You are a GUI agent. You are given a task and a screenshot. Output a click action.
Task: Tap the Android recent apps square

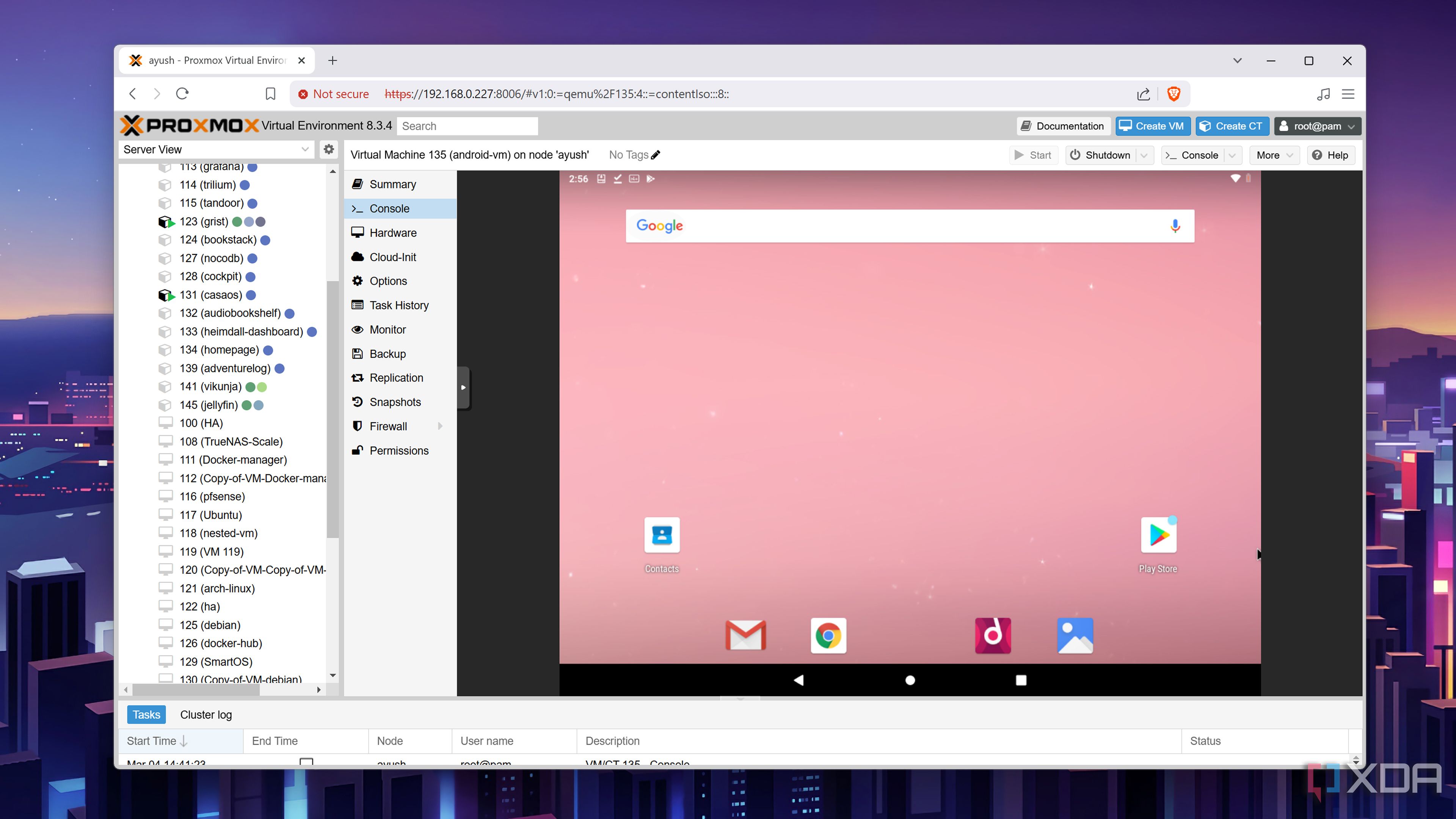(1021, 680)
